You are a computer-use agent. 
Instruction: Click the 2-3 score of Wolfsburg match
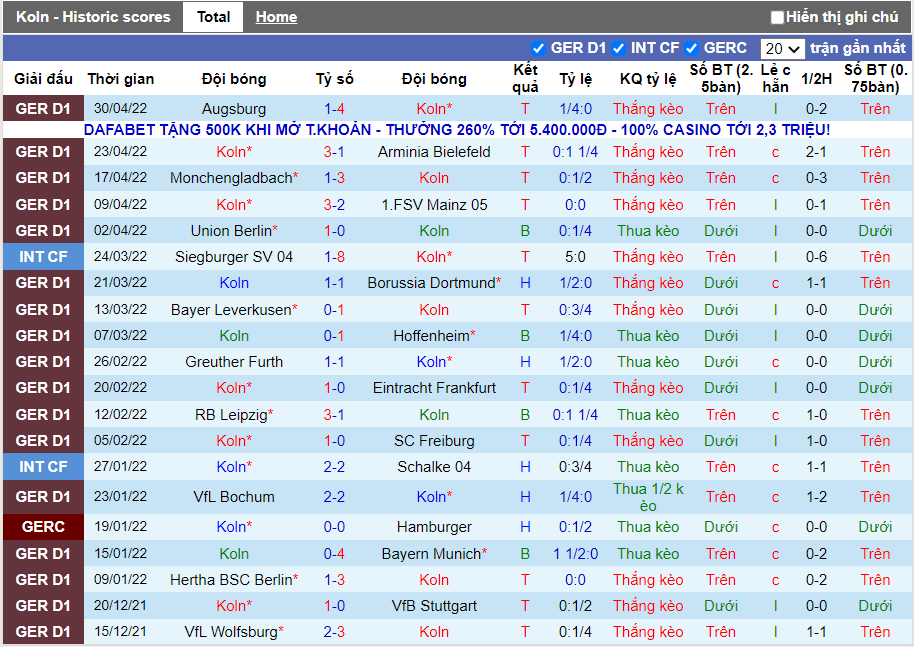pos(334,631)
